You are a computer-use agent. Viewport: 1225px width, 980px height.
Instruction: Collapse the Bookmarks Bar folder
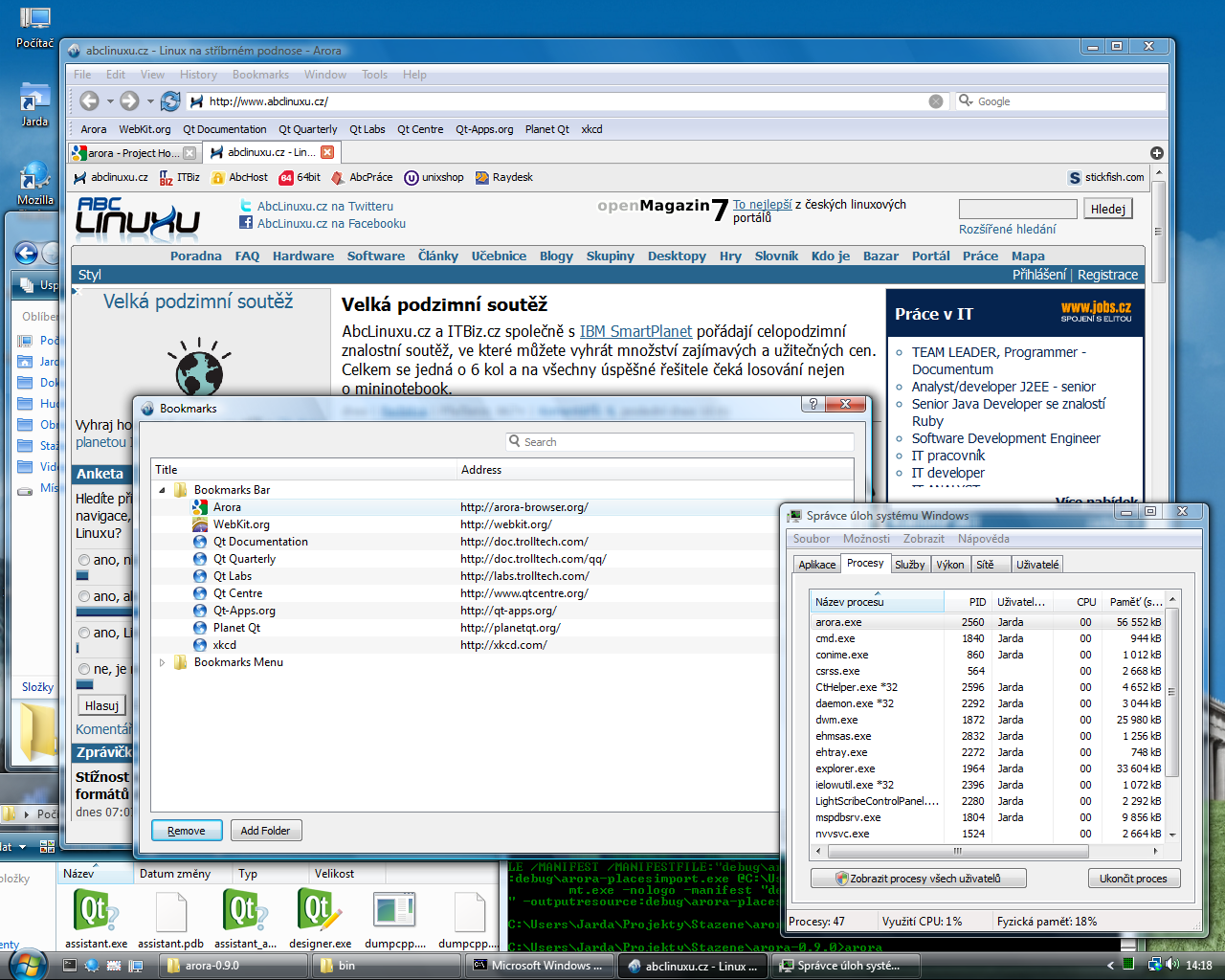click(x=162, y=490)
